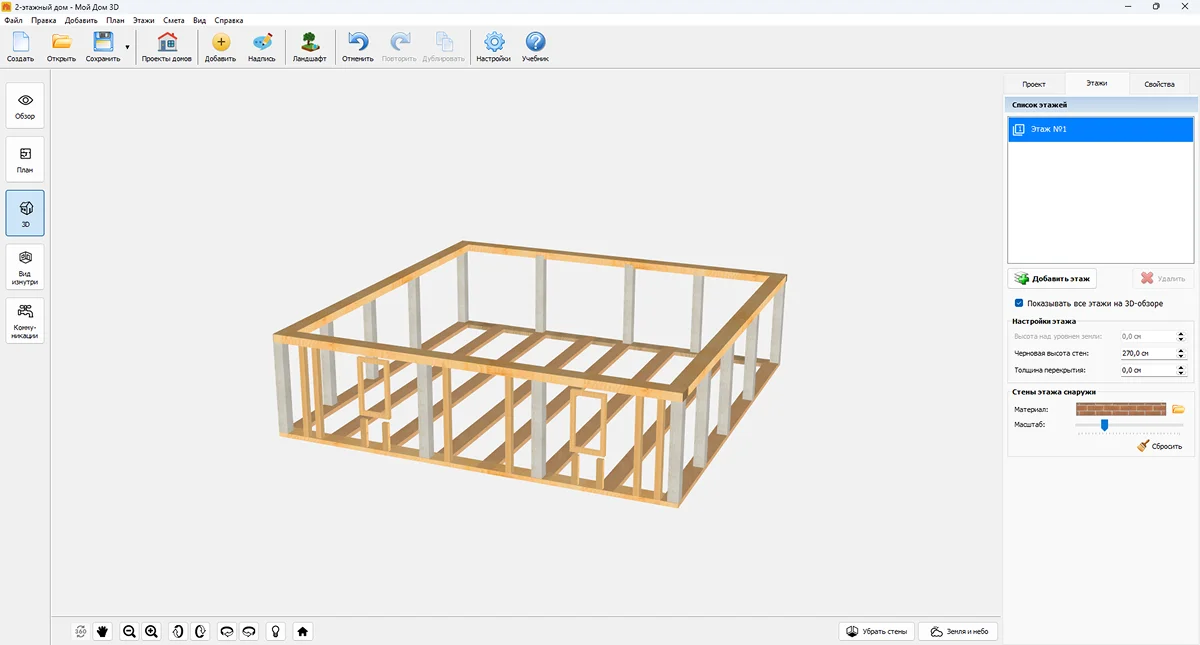
Task: Activate the hand pan tool
Action: [102, 631]
